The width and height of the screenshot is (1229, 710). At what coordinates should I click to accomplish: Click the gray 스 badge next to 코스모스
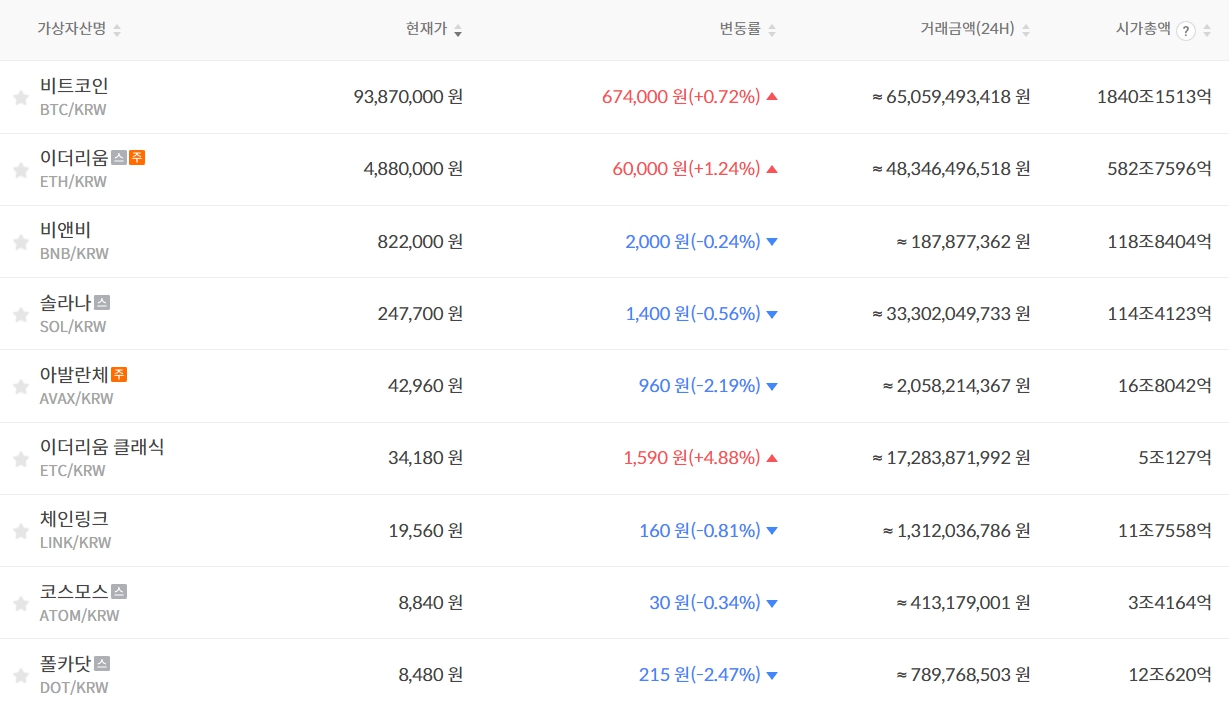pos(119,591)
